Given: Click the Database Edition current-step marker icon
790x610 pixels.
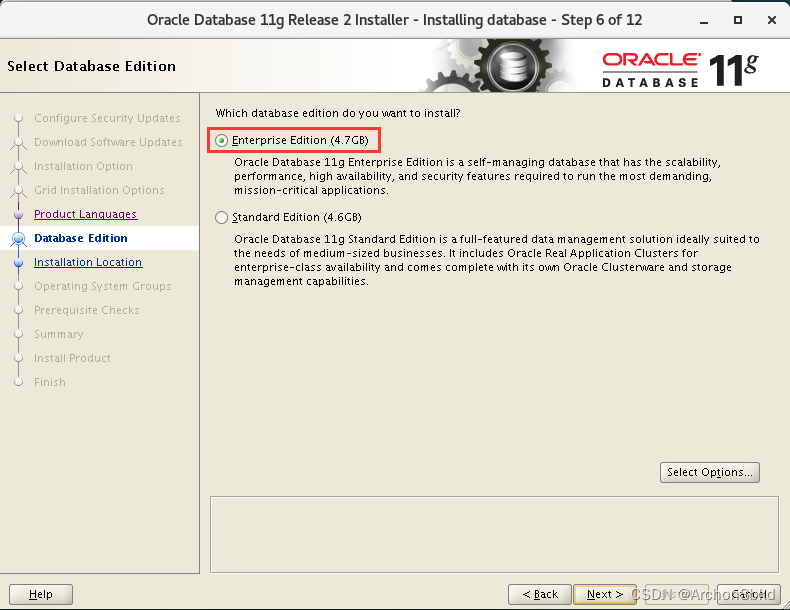Looking at the screenshot, I should point(19,238).
